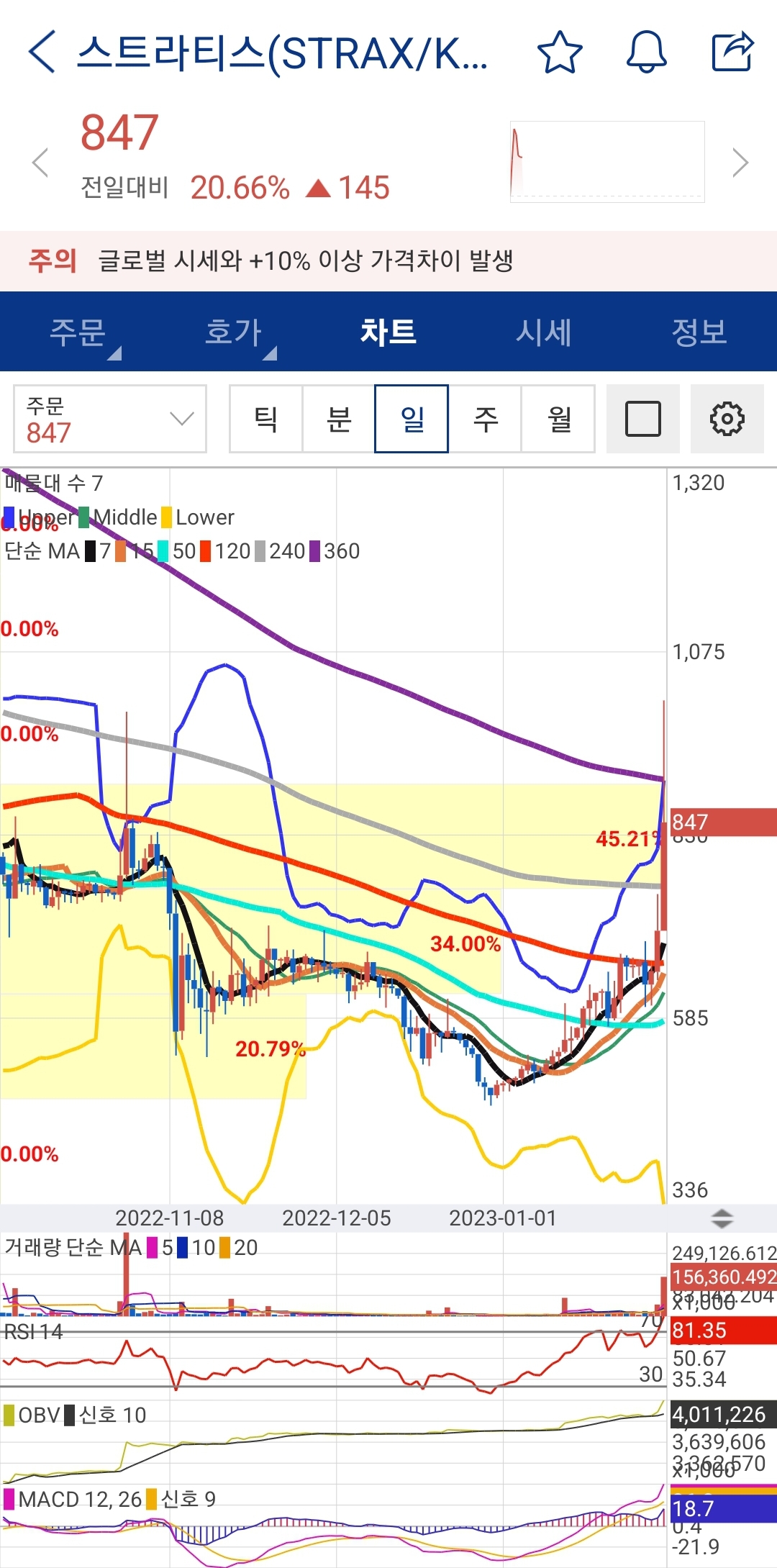Screen dimensions: 777x1568
Task: Tap the blue 18.7 MACD value marker
Action: coord(722,1508)
